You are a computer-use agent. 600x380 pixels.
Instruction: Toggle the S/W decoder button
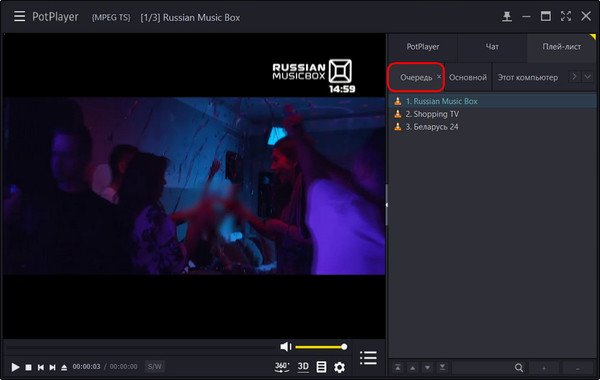[154, 367]
